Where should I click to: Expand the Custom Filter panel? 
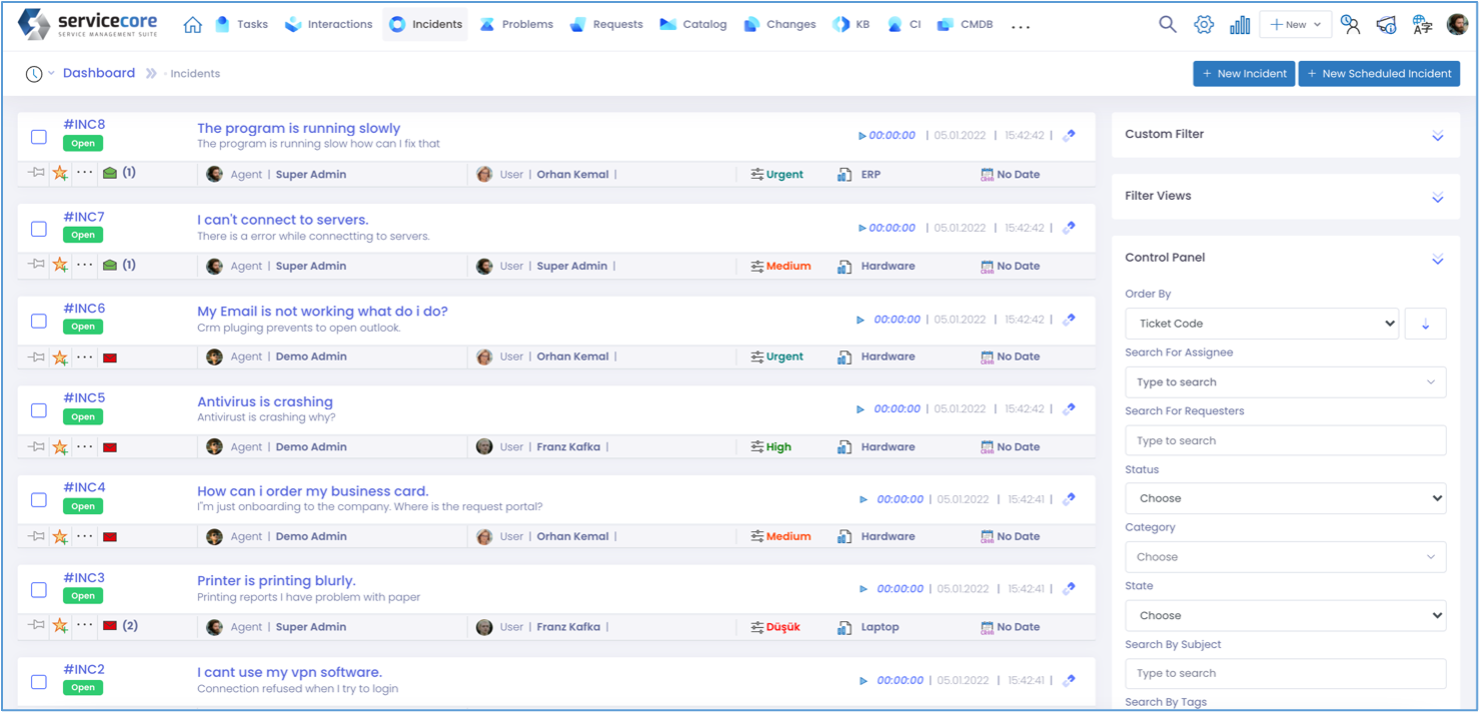1437,135
